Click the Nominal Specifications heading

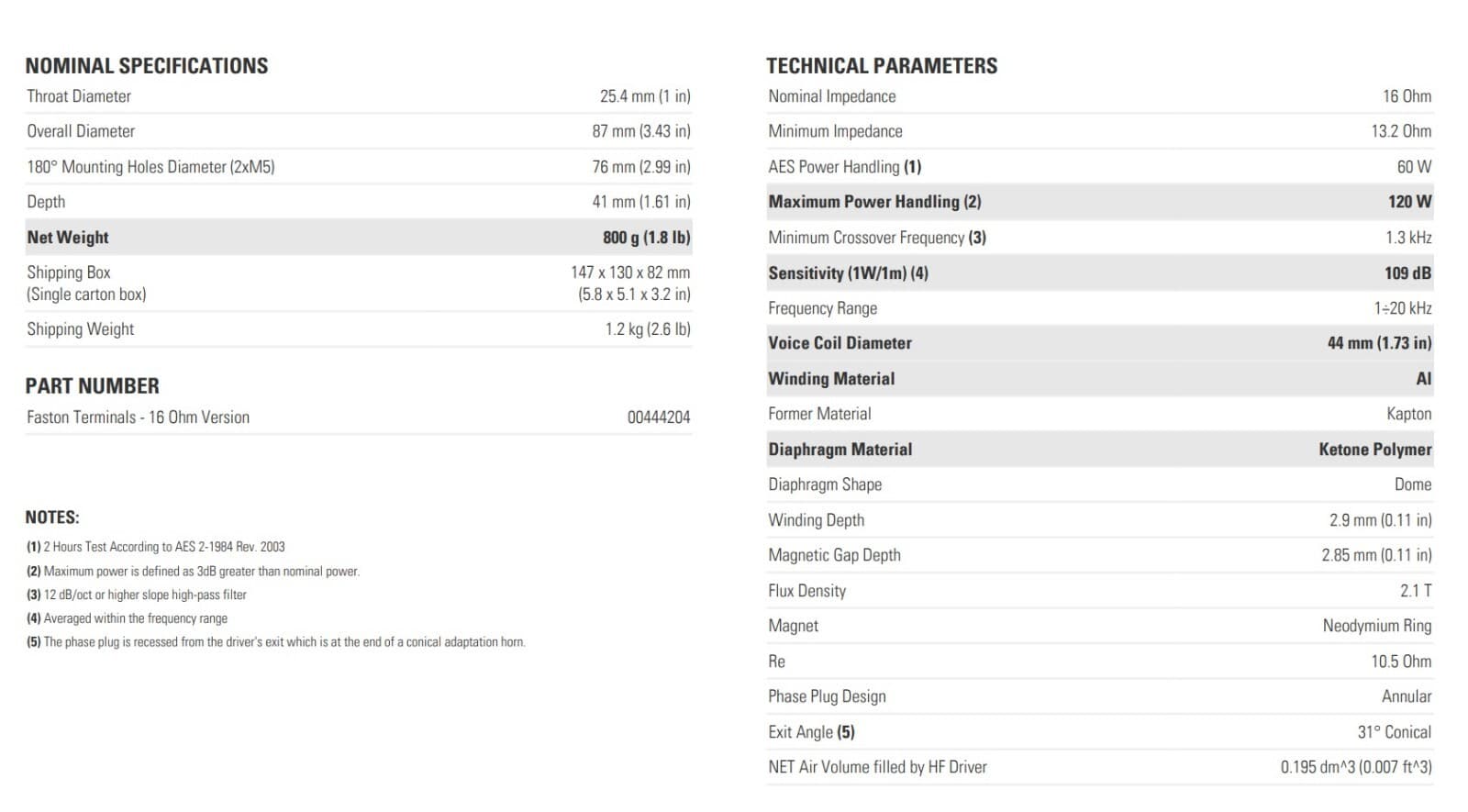pos(147,66)
